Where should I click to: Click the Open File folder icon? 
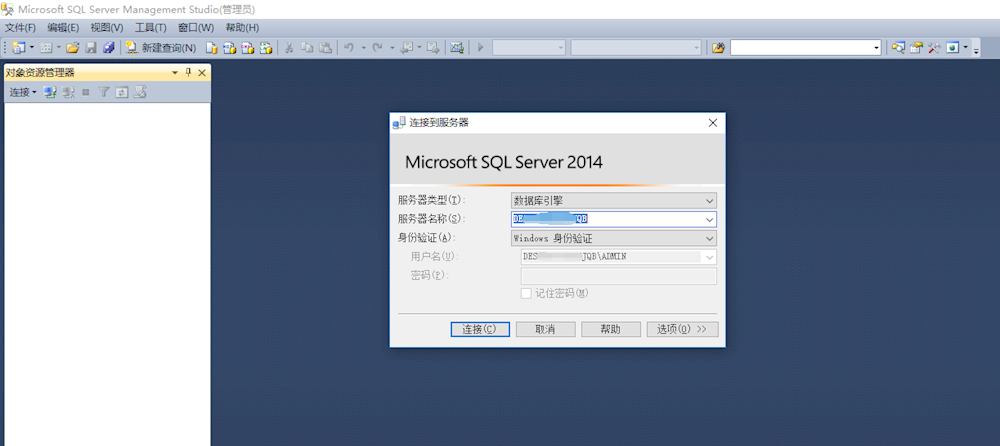point(73,47)
